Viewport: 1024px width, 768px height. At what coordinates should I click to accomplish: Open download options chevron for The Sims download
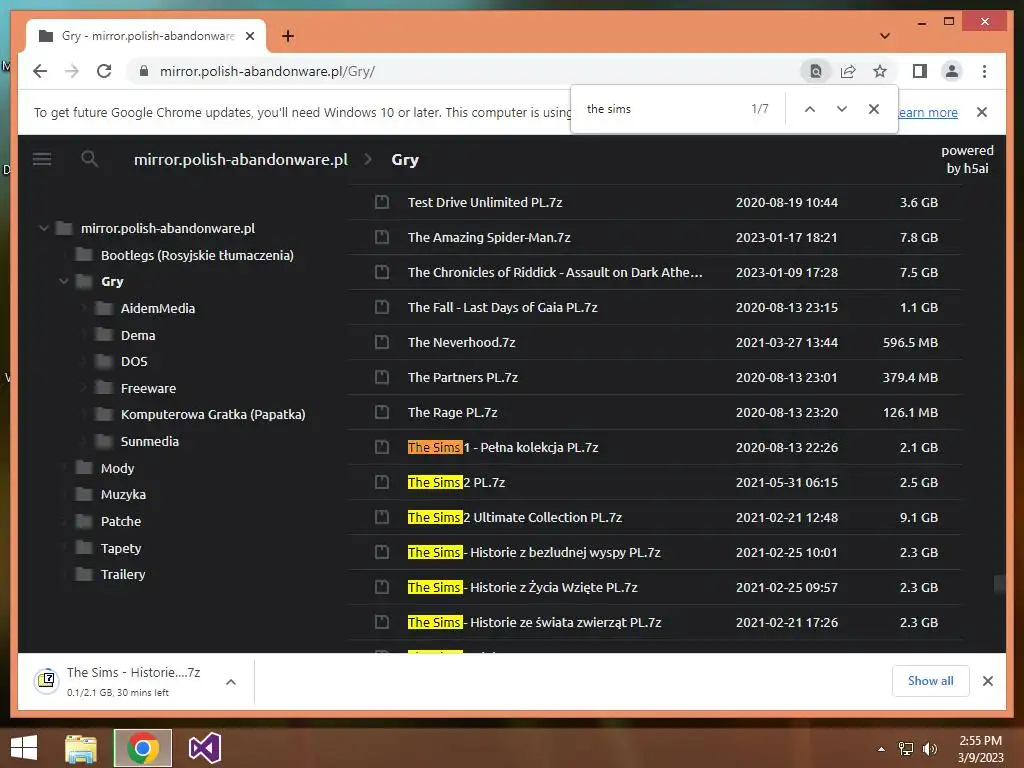pos(231,682)
